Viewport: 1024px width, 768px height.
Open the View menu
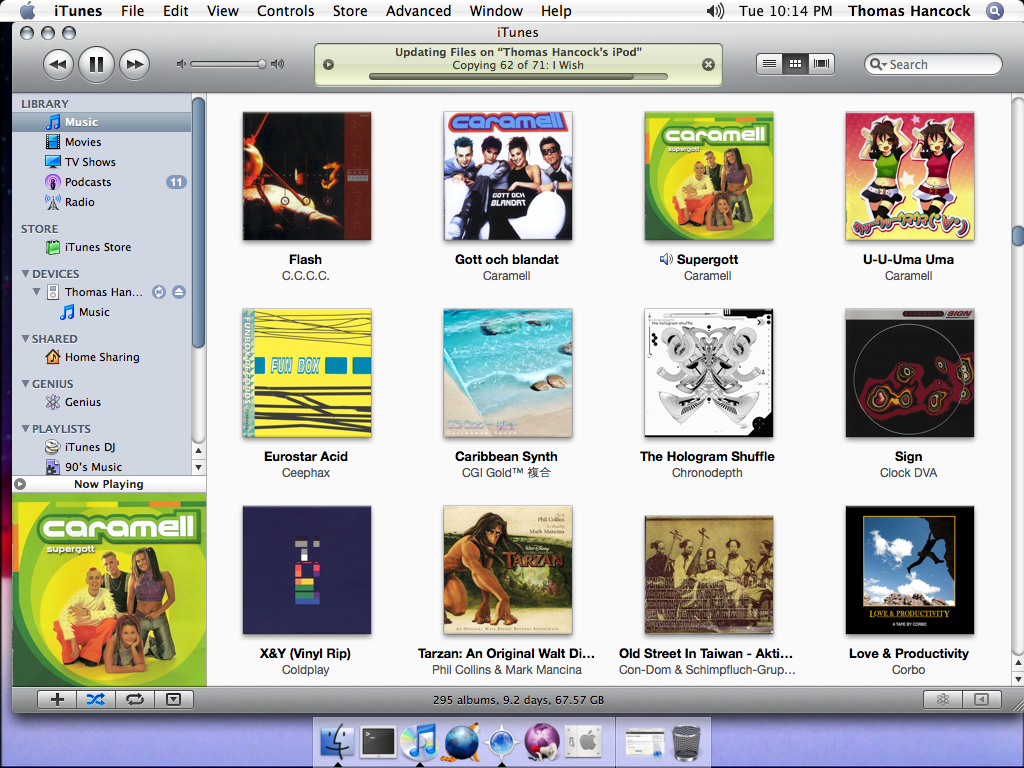pos(223,11)
